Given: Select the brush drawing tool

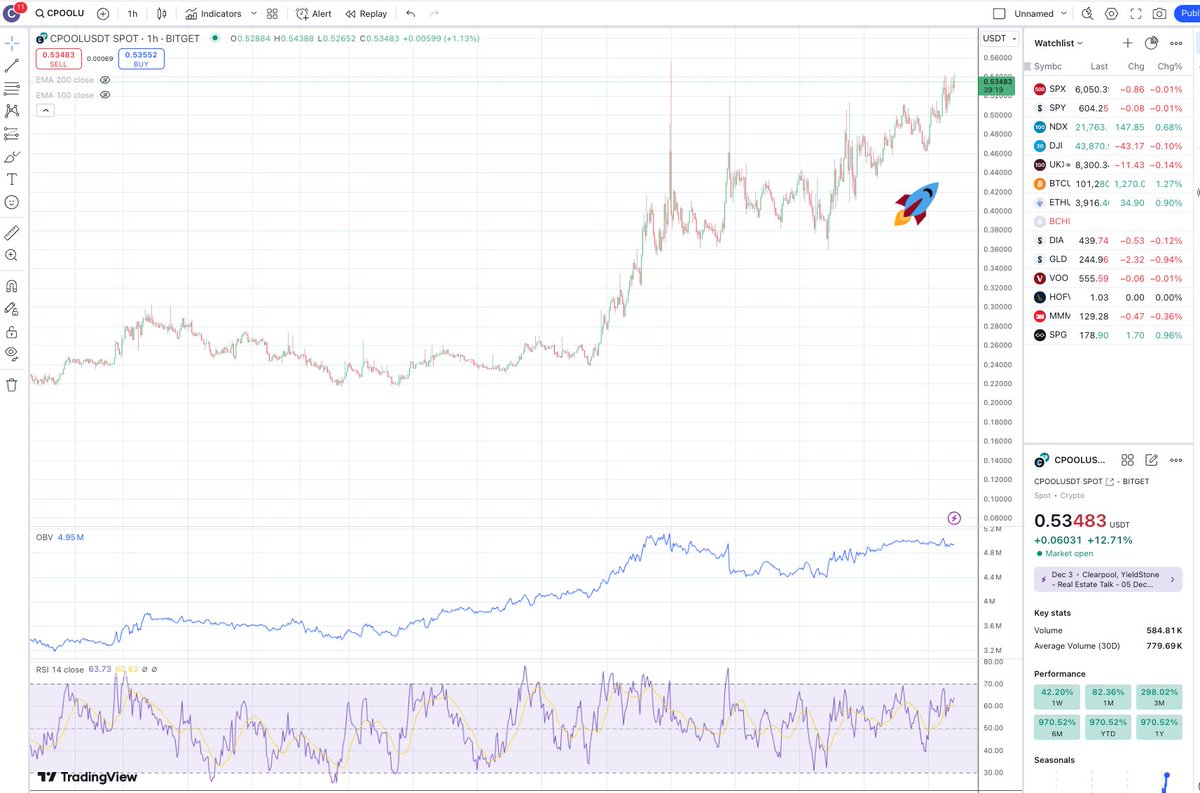Looking at the screenshot, I should [12, 157].
